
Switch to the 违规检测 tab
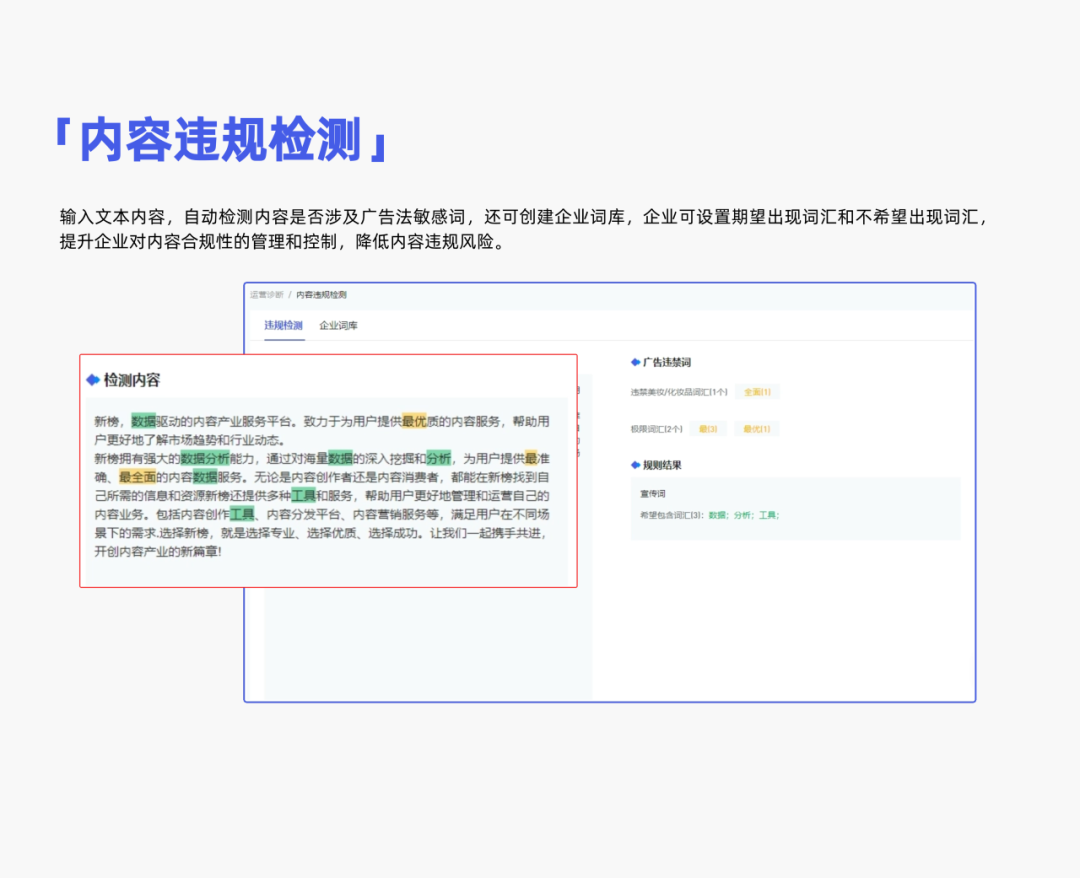tap(283, 325)
